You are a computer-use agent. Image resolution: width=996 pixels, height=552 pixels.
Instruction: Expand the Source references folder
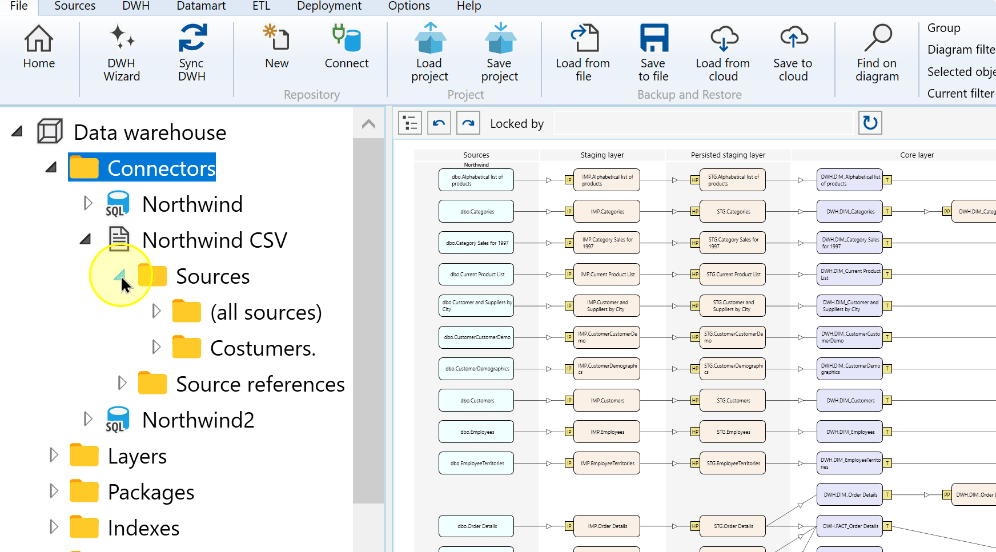[x=122, y=383]
